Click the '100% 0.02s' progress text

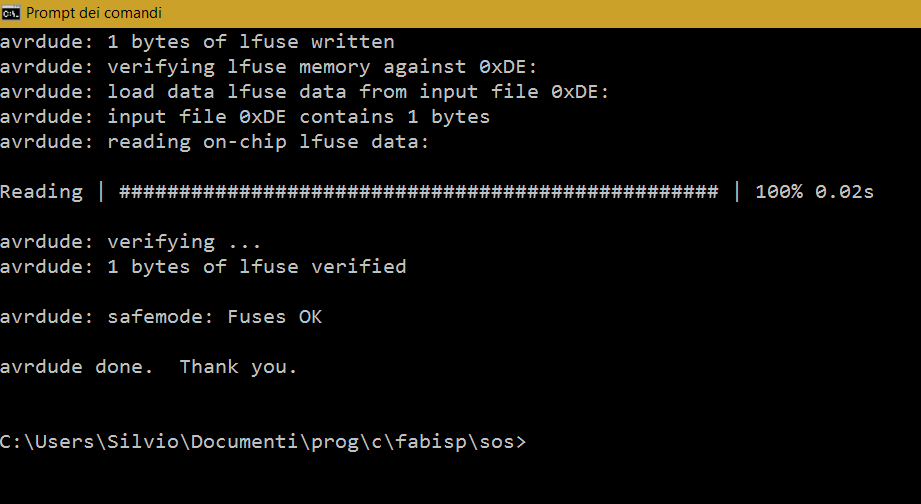coord(814,192)
